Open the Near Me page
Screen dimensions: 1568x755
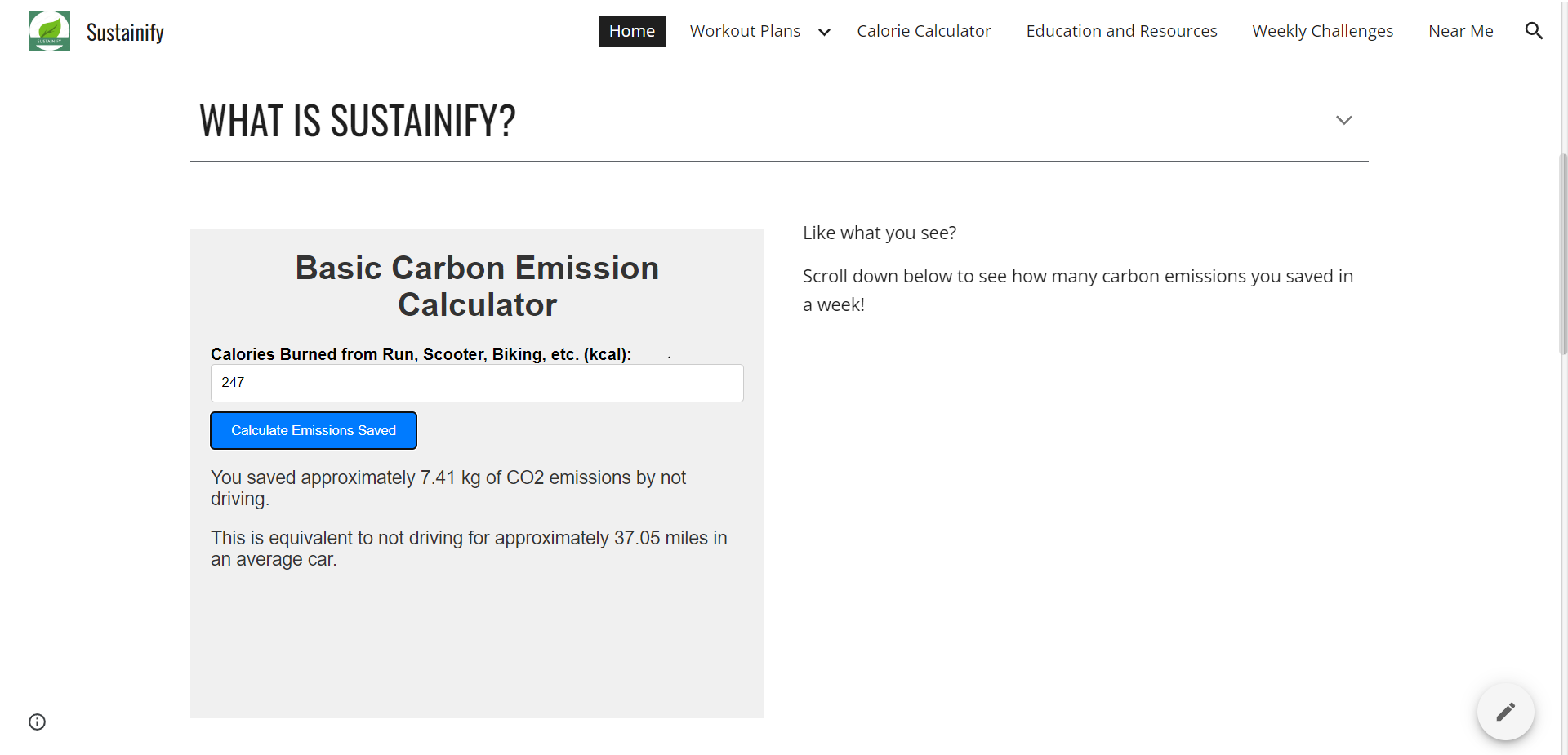pyautogui.click(x=1460, y=31)
